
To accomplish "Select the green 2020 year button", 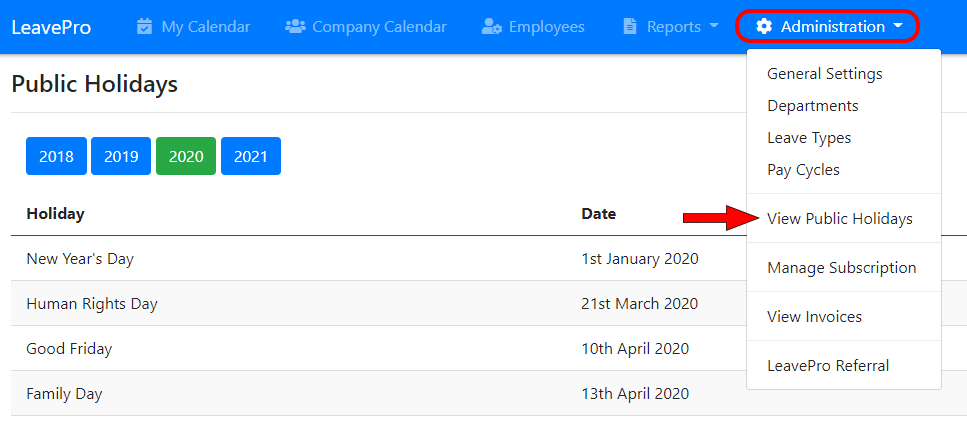I will pos(186,156).
